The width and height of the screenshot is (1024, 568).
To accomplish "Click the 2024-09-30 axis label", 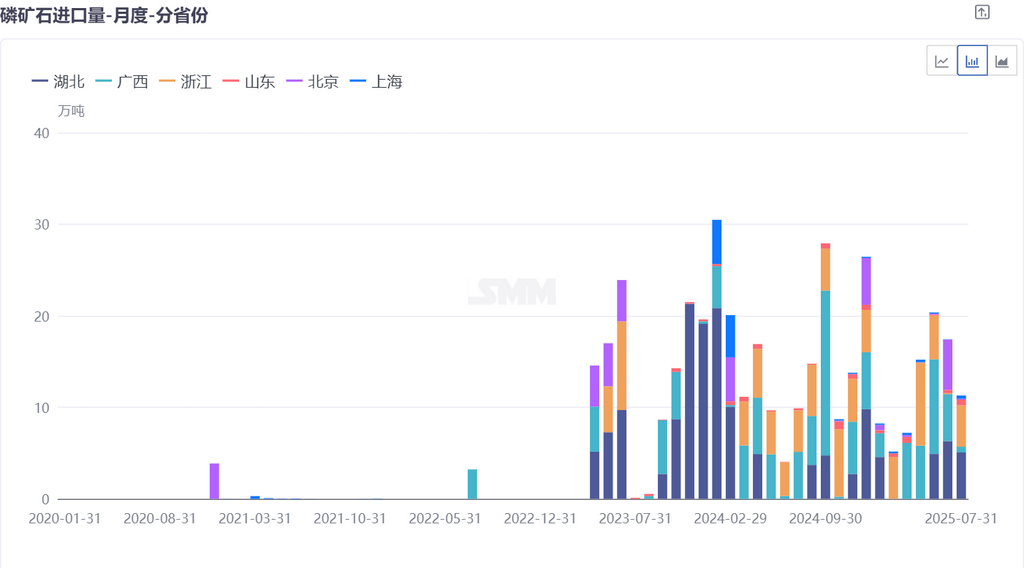I will point(825,518).
